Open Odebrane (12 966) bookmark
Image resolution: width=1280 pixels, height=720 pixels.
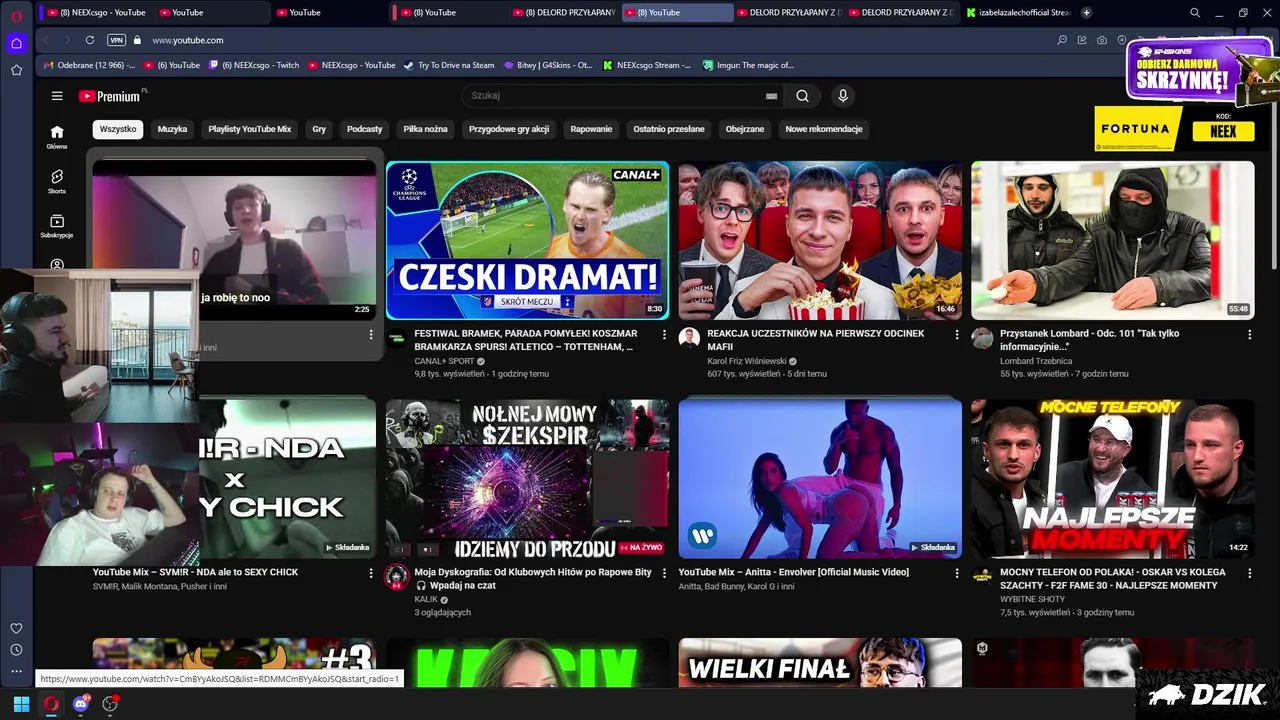pyautogui.click(x=89, y=65)
